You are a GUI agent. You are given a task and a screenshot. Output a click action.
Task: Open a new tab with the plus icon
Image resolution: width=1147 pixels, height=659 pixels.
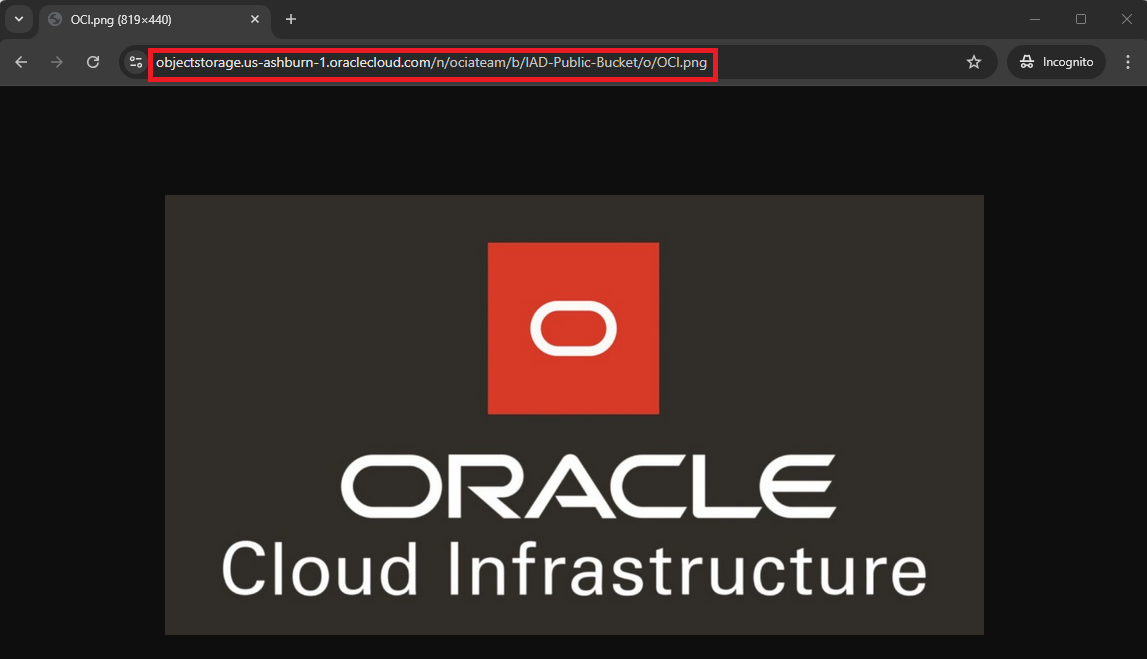click(290, 19)
